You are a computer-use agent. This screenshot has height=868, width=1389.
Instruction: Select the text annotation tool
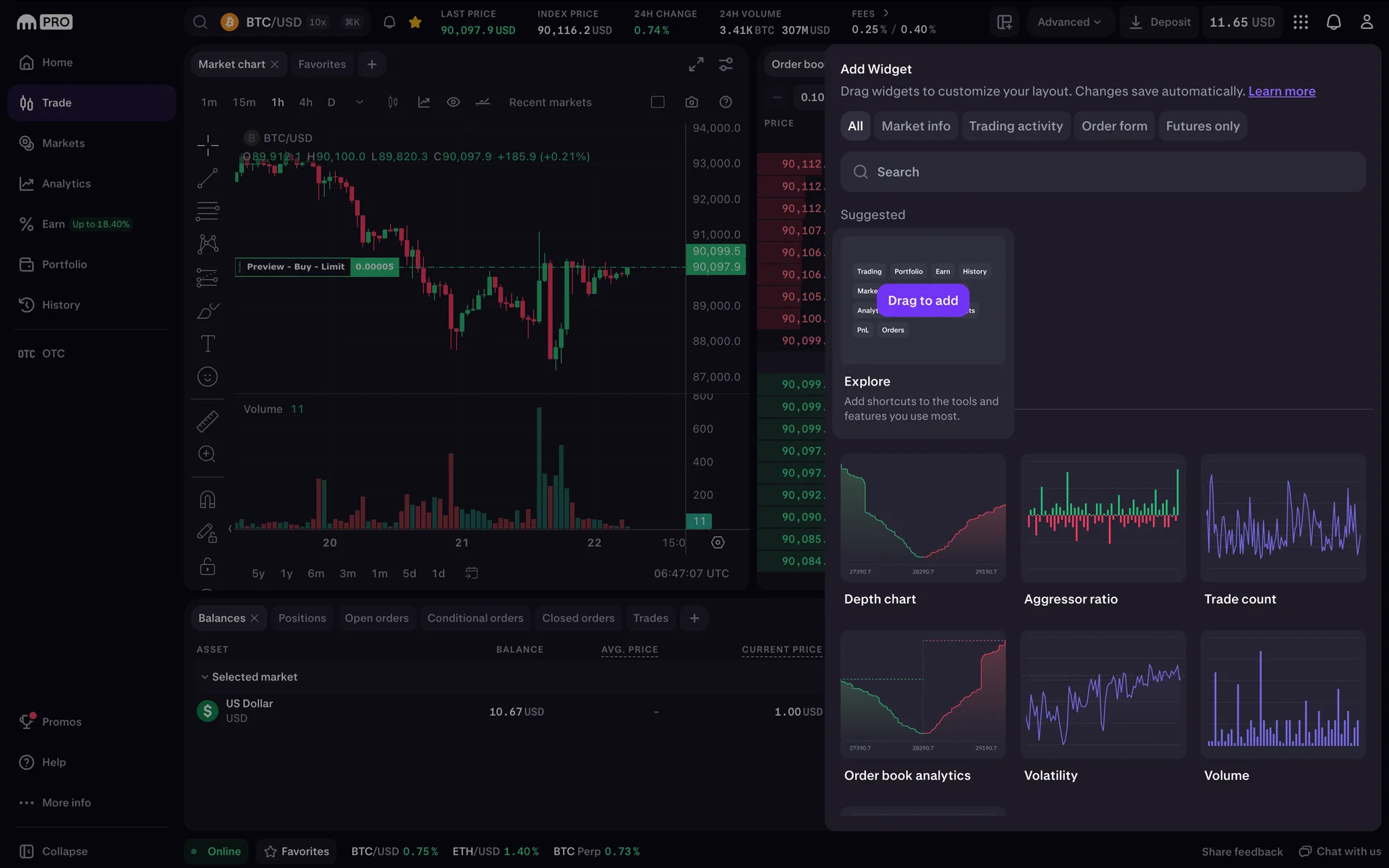pos(208,344)
